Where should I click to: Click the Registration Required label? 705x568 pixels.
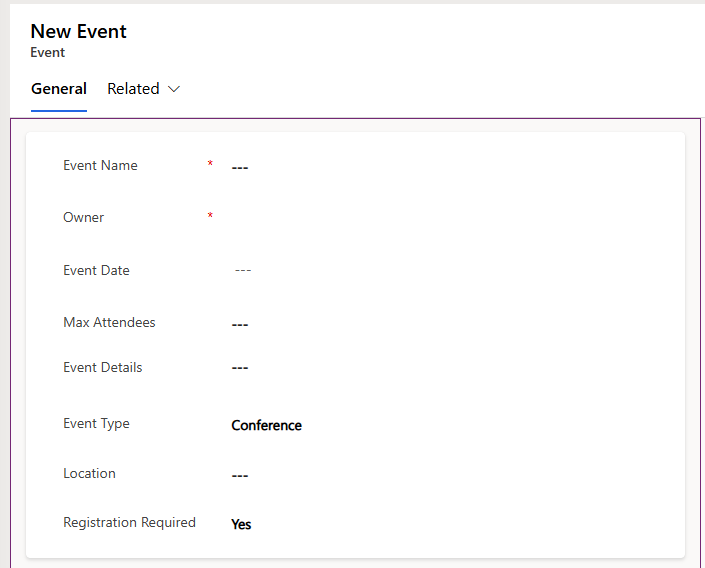click(x=129, y=523)
